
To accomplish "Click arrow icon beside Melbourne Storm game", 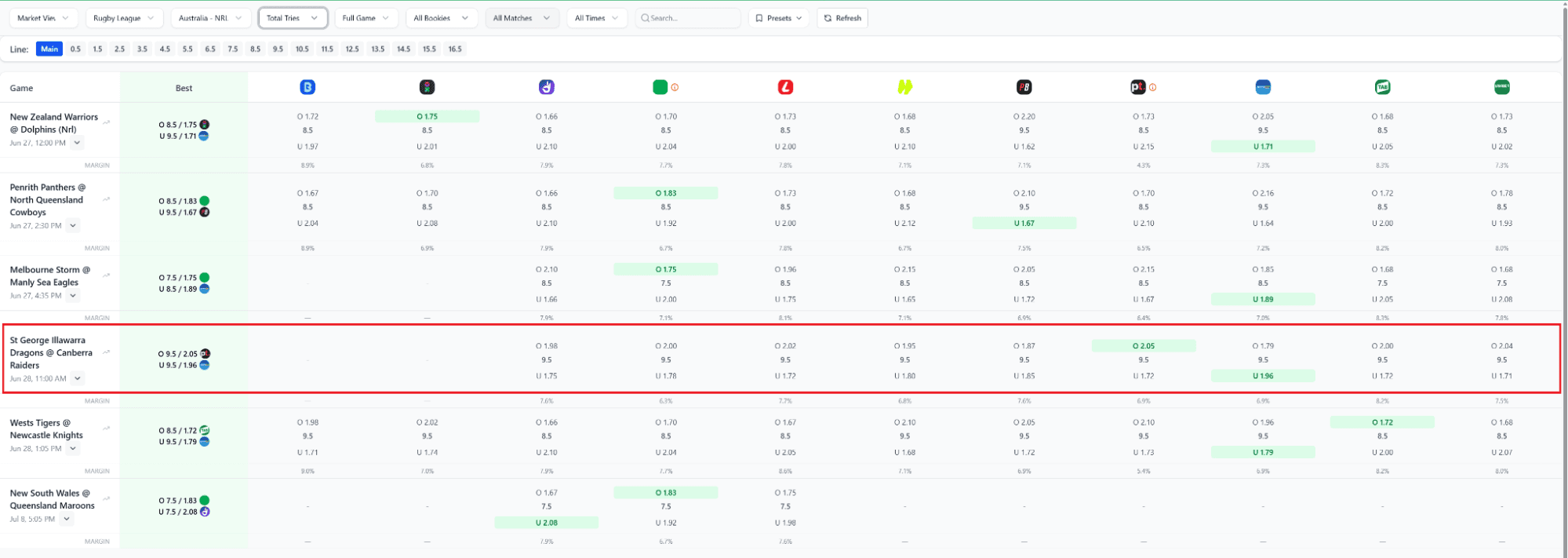I will click(107, 275).
